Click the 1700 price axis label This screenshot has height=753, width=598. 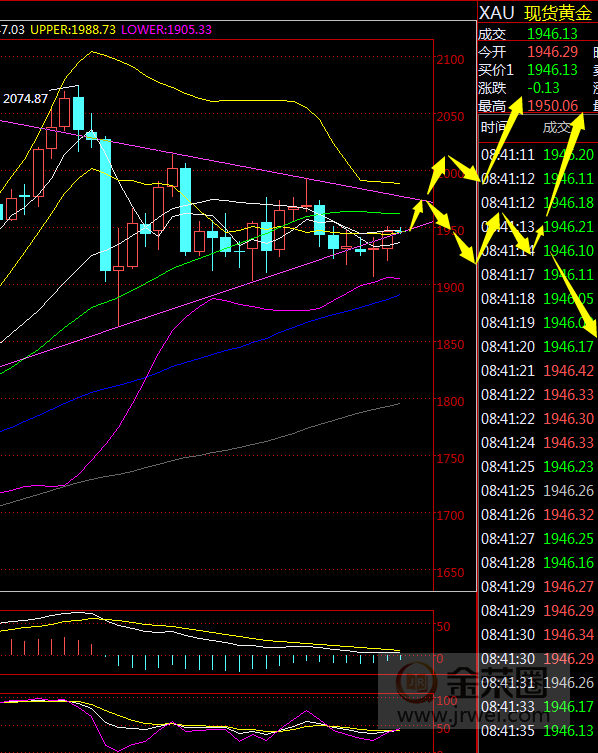pyautogui.click(x=450, y=516)
